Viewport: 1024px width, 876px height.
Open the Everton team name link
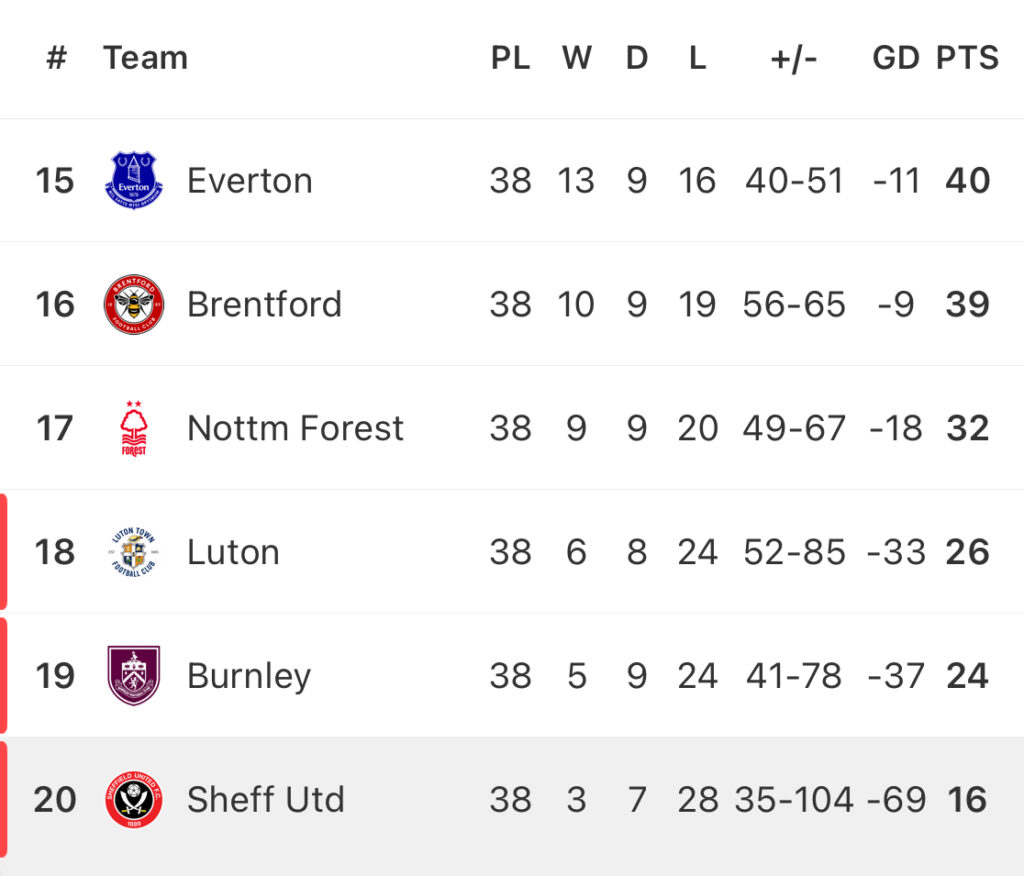coord(250,181)
